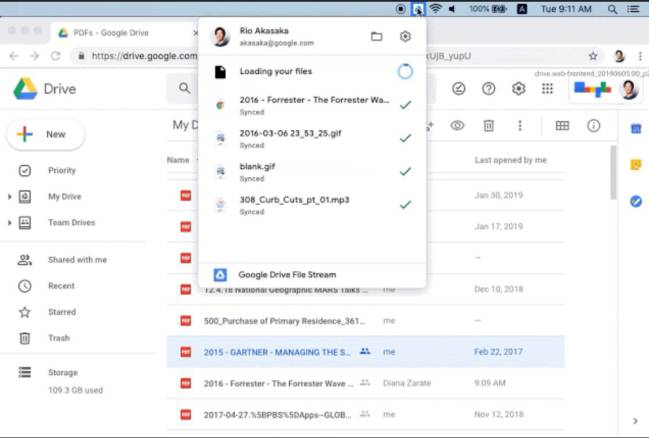Screen dimensions: 649x438
Task: Select 2016-03-06 23_53_25.gif entry
Action: (312, 139)
